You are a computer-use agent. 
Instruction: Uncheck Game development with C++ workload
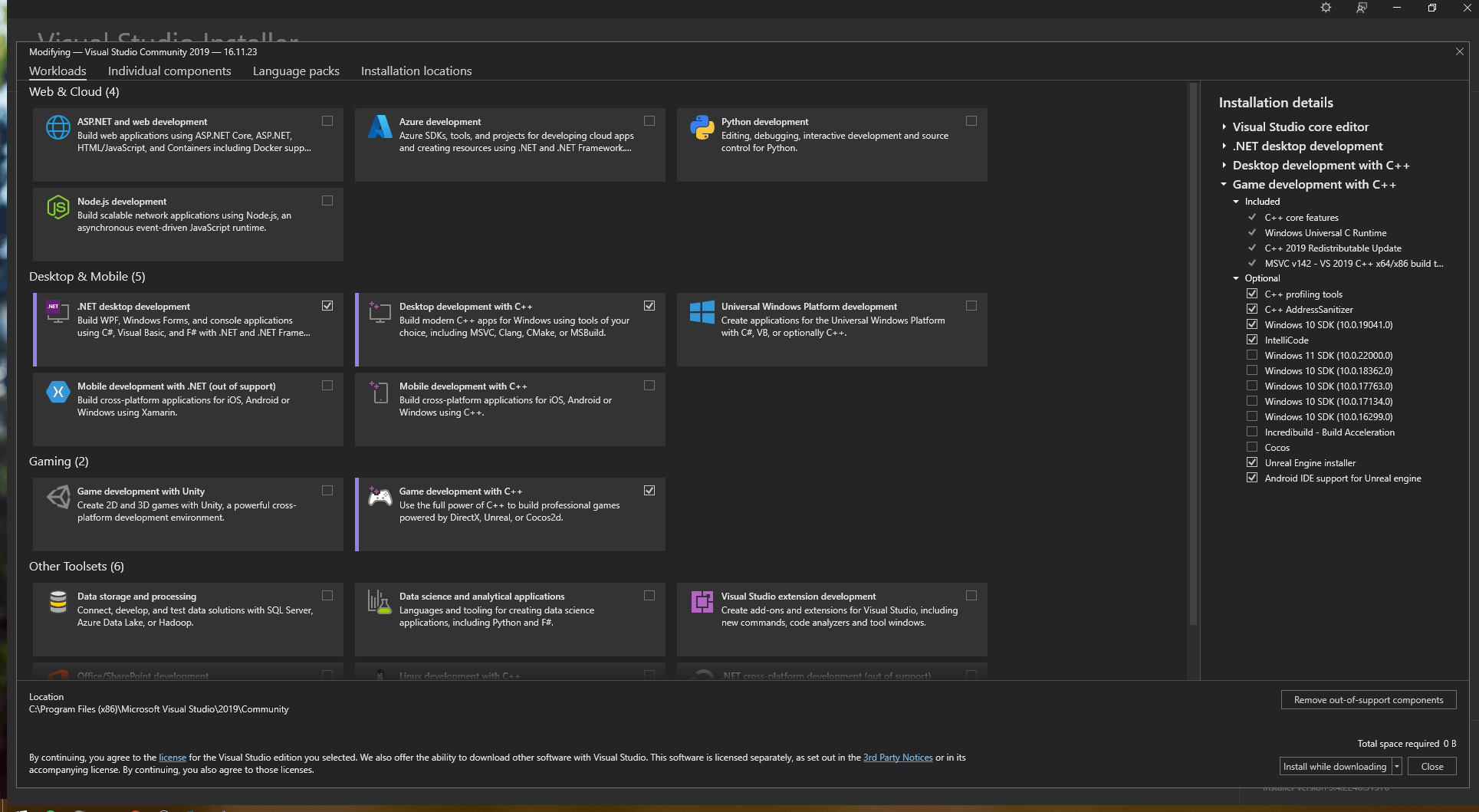(x=649, y=491)
